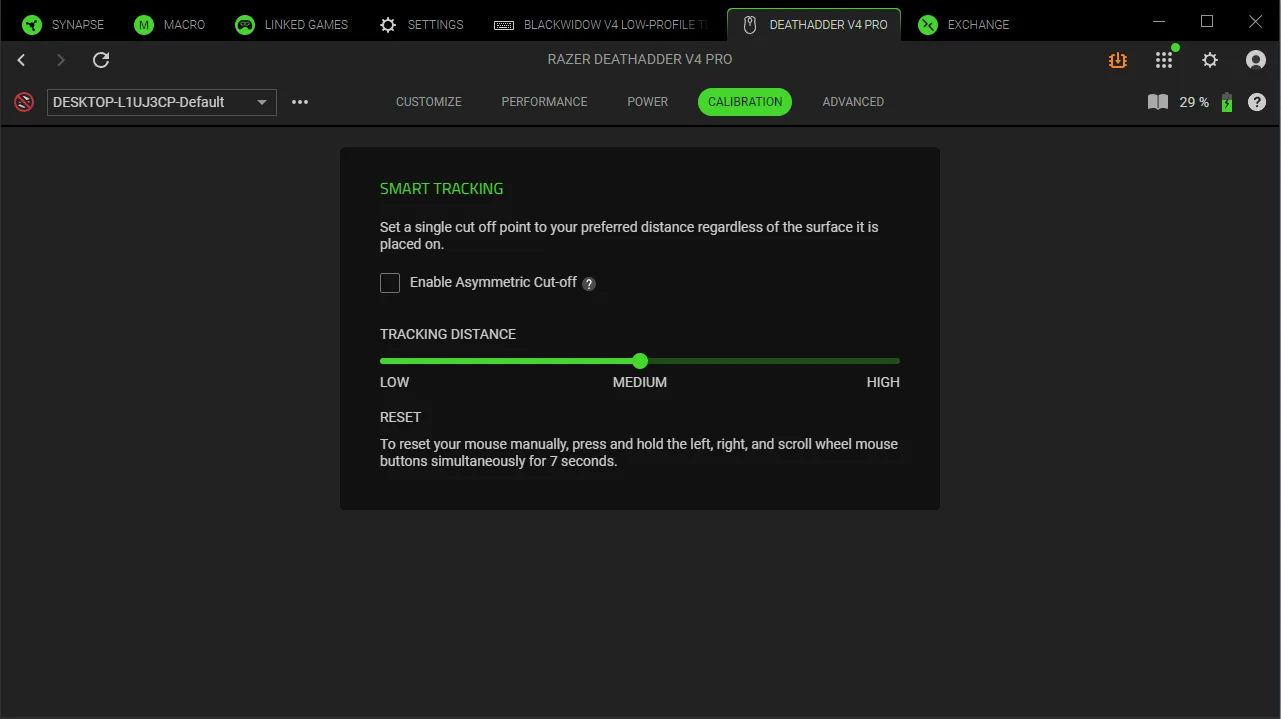The image size is (1281, 719).
Task: Click the Synapse logo icon
Action: coord(32,25)
